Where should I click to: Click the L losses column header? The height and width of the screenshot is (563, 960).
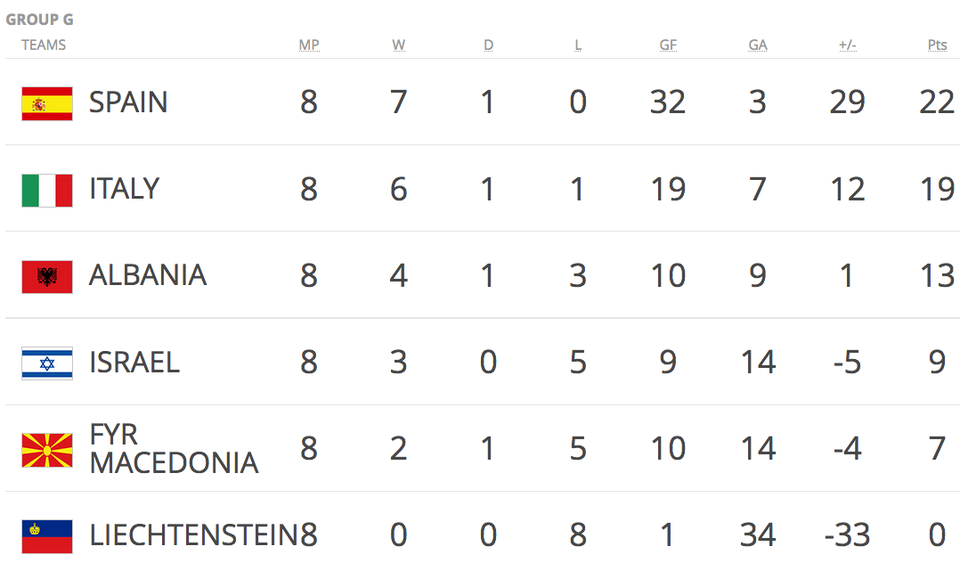click(578, 45)
